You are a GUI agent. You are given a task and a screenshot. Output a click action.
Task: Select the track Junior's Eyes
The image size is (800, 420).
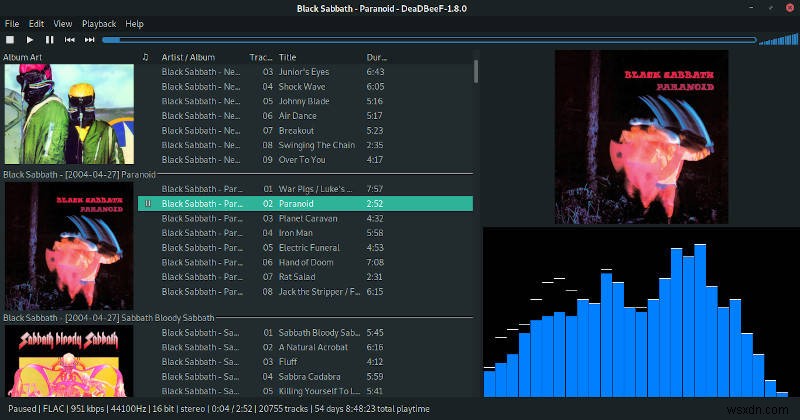click(x=305, y=72)
